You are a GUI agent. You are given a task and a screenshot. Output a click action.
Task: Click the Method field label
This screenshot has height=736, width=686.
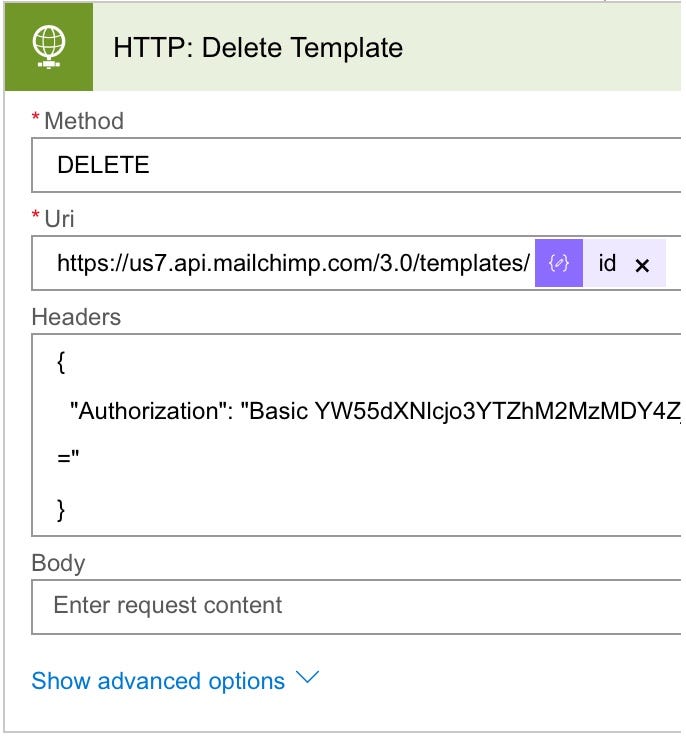(84, 121)
